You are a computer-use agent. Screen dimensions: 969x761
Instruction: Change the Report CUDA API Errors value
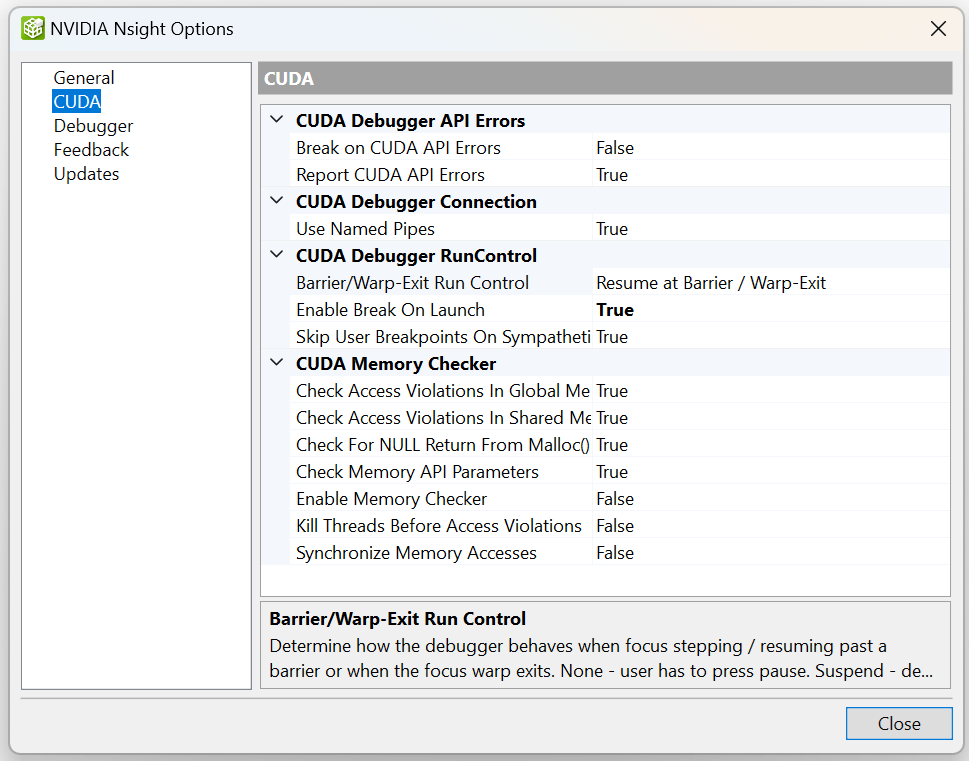pyautogui.click(x=612, y=175)
